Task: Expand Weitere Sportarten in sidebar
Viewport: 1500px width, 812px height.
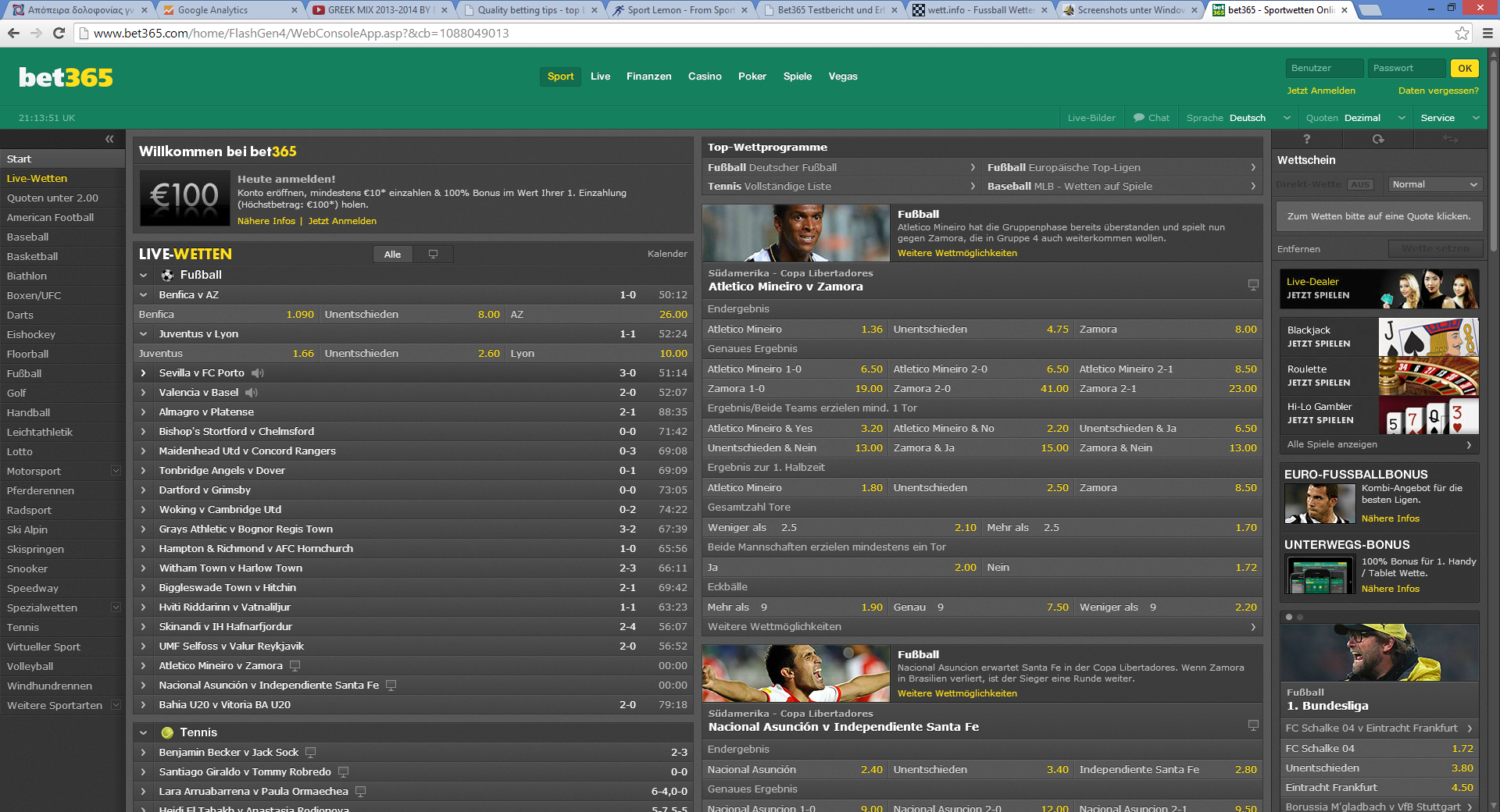Action: (116, 705)
